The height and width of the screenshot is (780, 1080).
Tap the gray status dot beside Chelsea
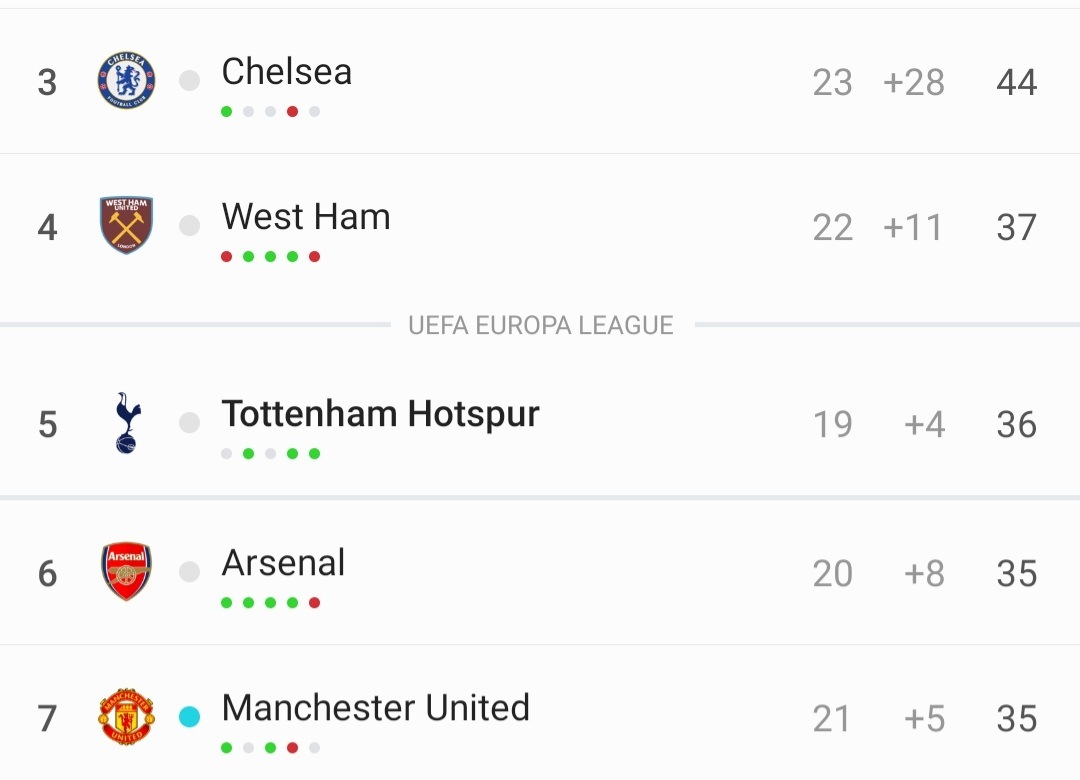[x=189, y=81]
